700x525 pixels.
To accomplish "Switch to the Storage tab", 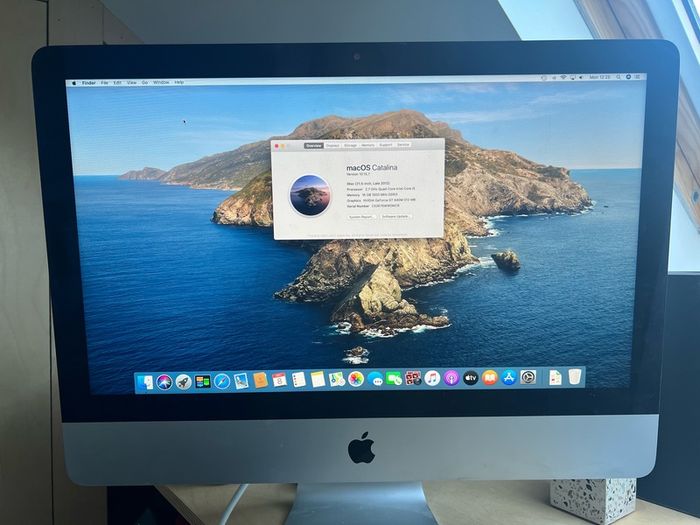I will pyautogui.click(x=350, y=145).
